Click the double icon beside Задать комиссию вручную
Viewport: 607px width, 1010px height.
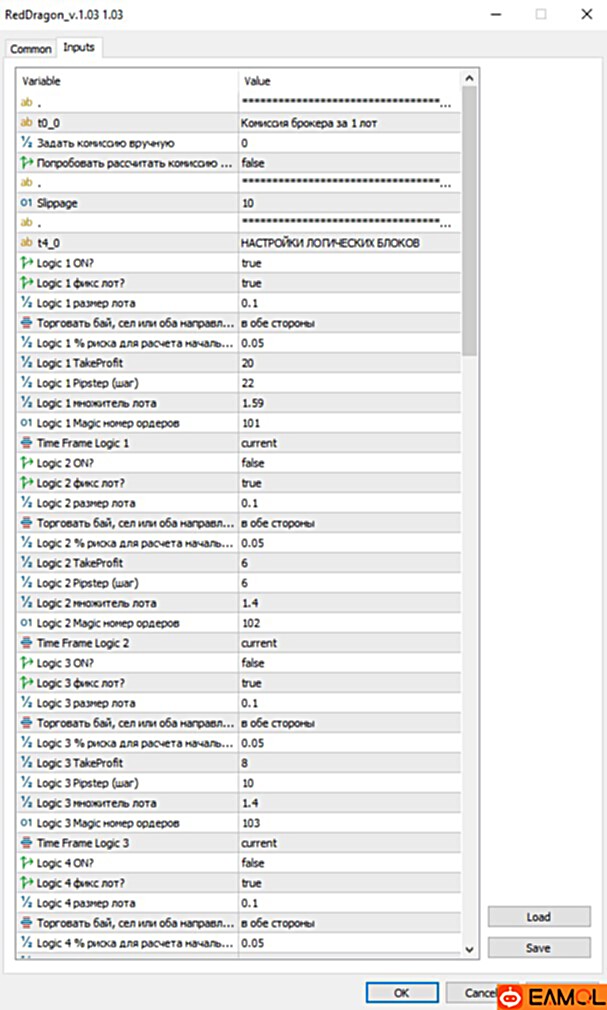tap(26, 142)
